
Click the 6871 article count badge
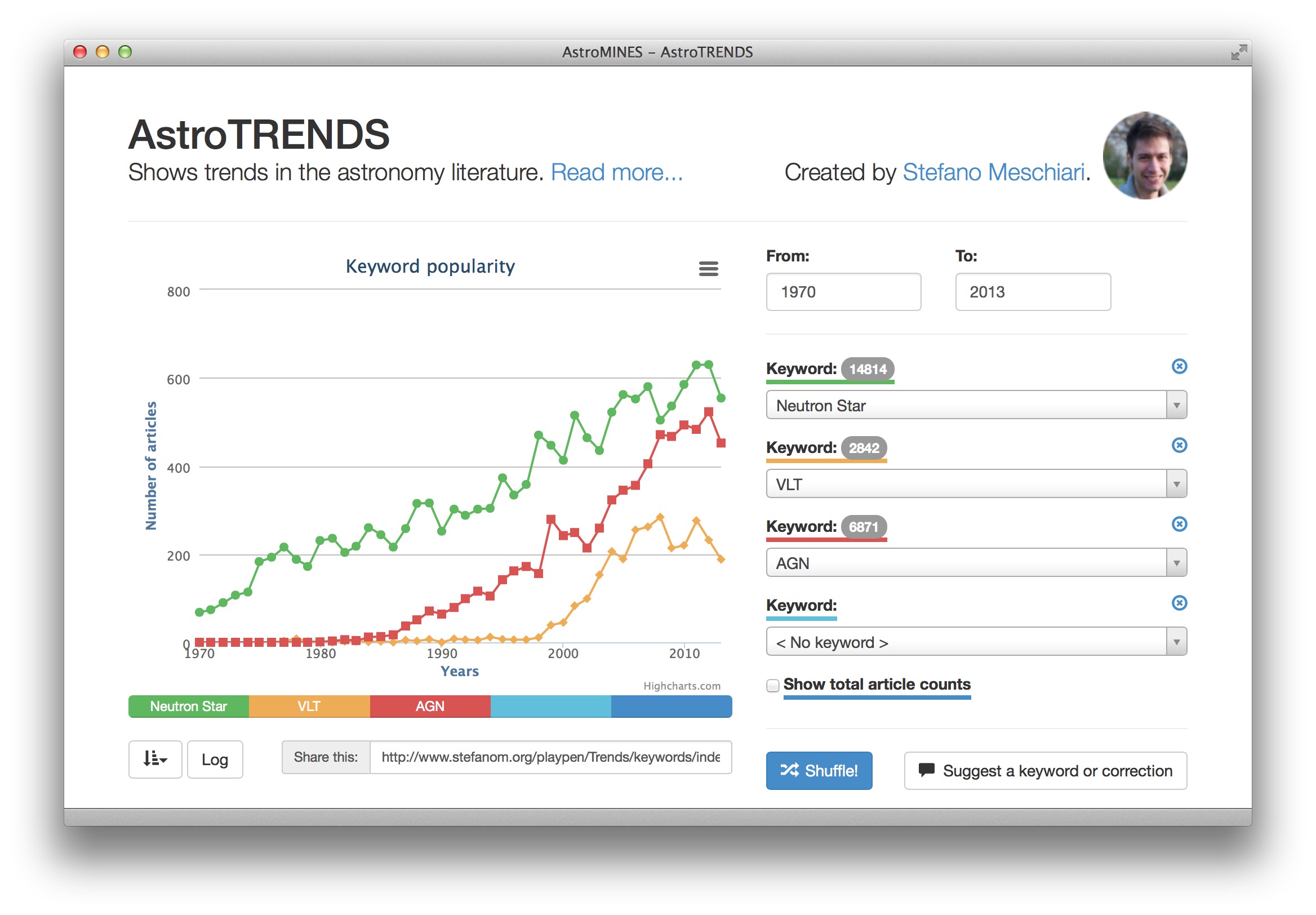864,527
